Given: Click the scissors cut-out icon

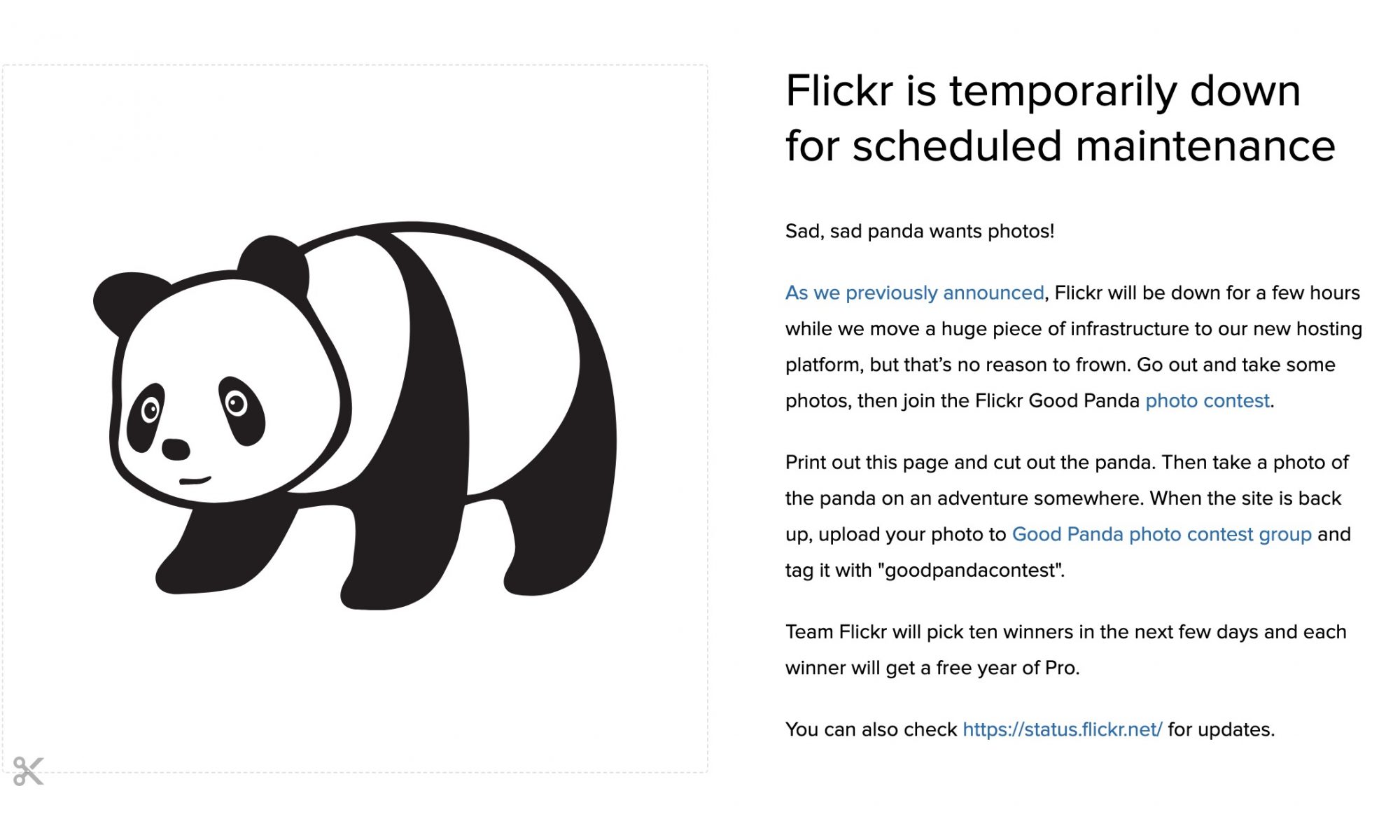Looking at the screenshot, I should coord(29,771).
